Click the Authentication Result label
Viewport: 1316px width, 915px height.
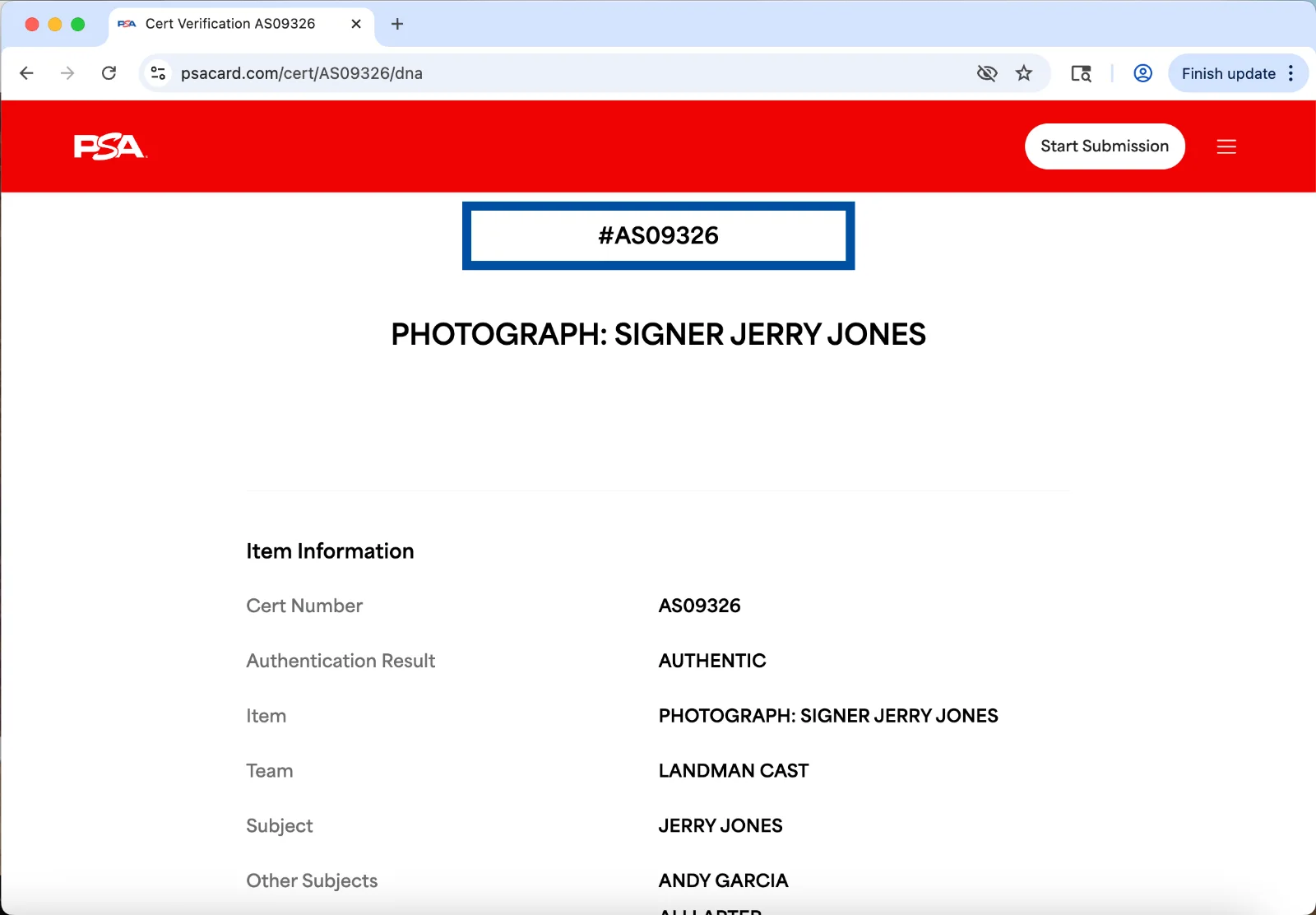pyautogui.click(x=341, y=661)
